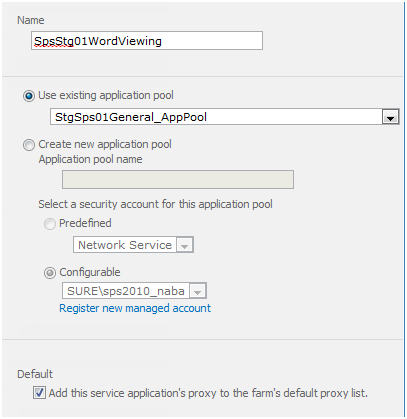Click the 'Configurable' label text
Screen dimensions: 407x419
tap(90, 272)
